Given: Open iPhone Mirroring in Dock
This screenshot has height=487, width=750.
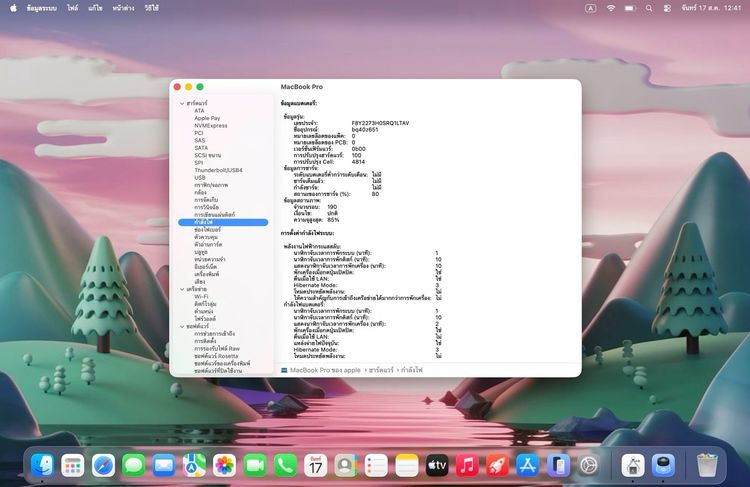Looking at the screenshot, I should pos(558,465).
